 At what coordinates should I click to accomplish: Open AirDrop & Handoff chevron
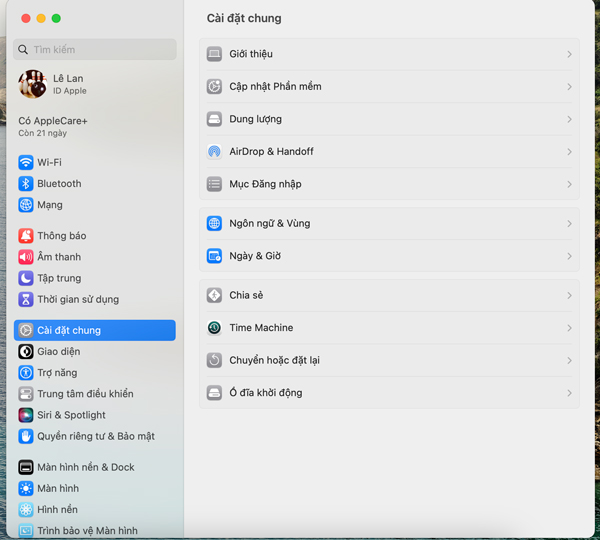pos(569,152)
